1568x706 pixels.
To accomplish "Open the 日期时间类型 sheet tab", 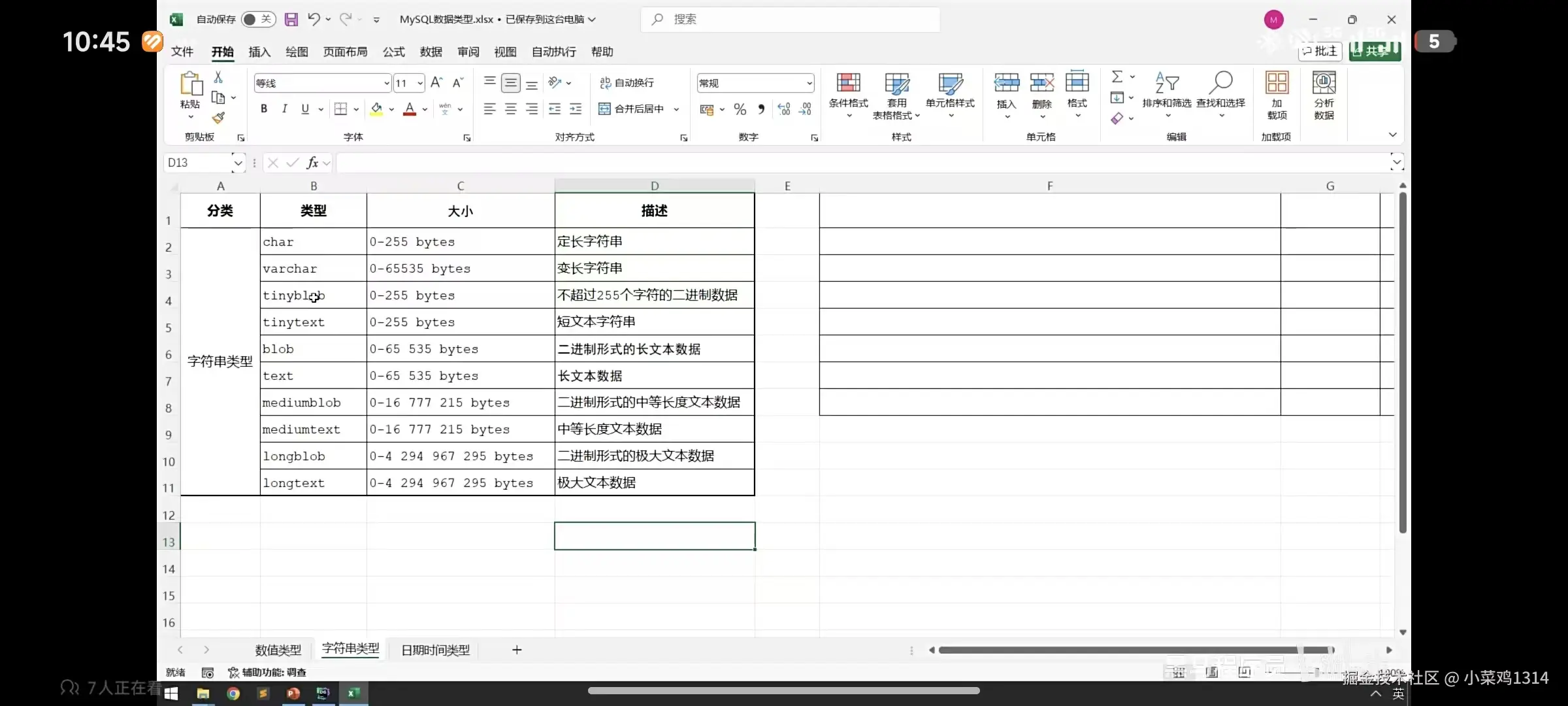I will pyautogui.click(x=434, y=649).
